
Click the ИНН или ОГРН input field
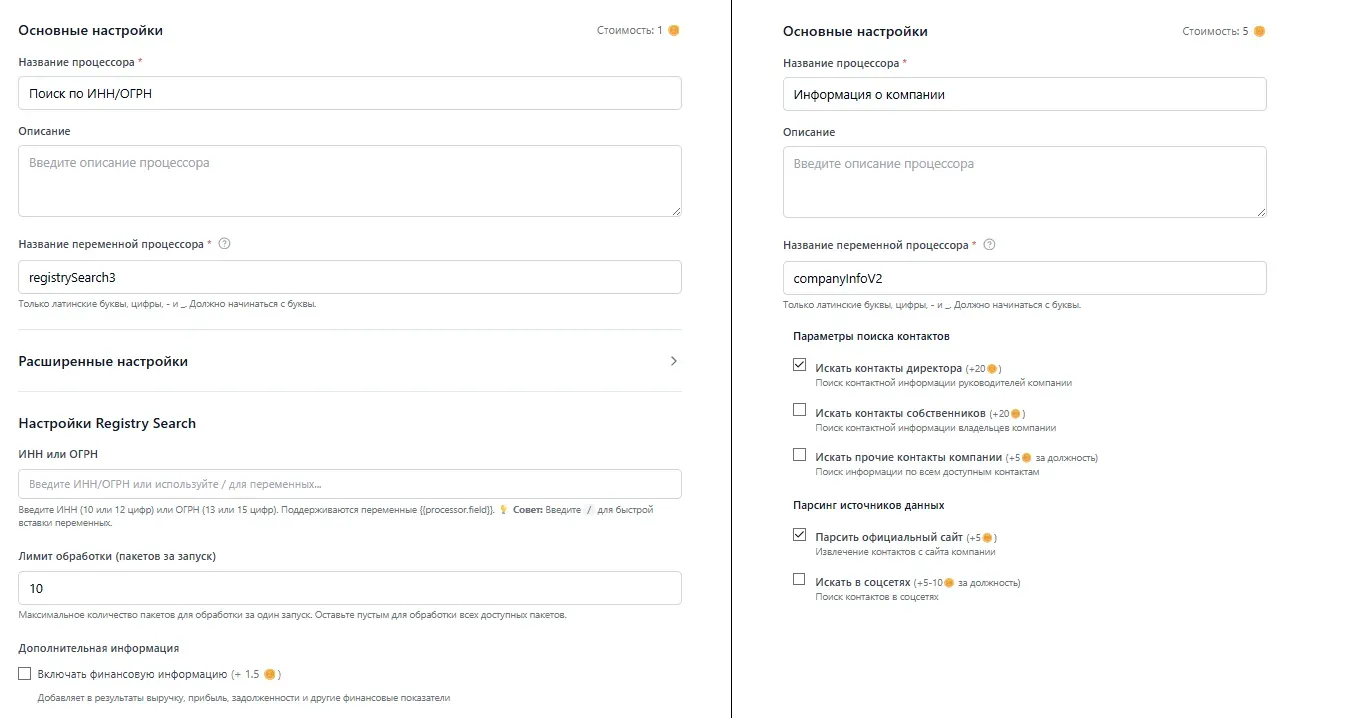[350, 484]
